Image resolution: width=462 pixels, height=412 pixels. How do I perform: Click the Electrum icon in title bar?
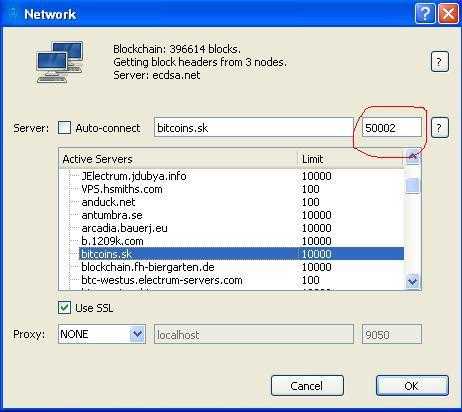(13, 14)
